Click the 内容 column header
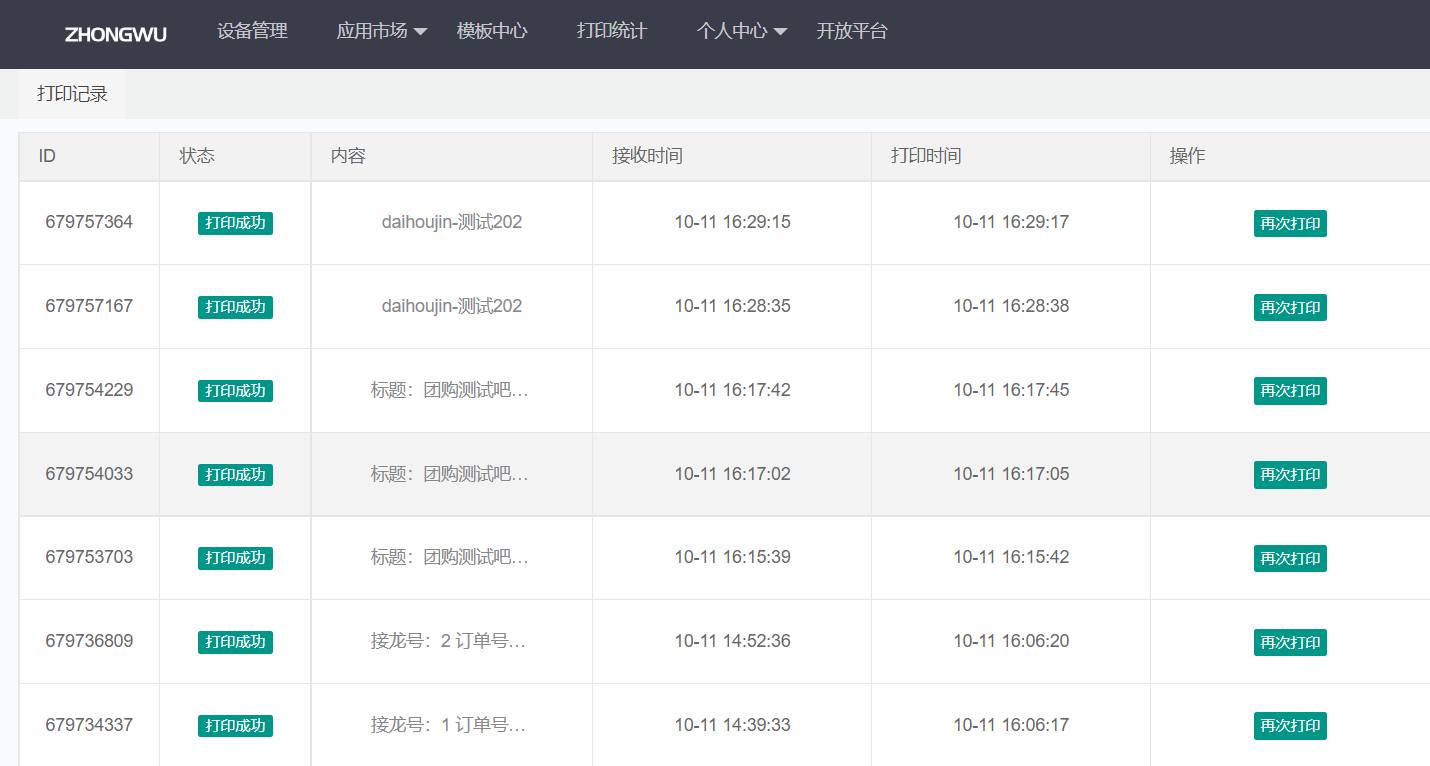Image resolution: width=1430 pixels, height=766 pixels. [452, 157]
